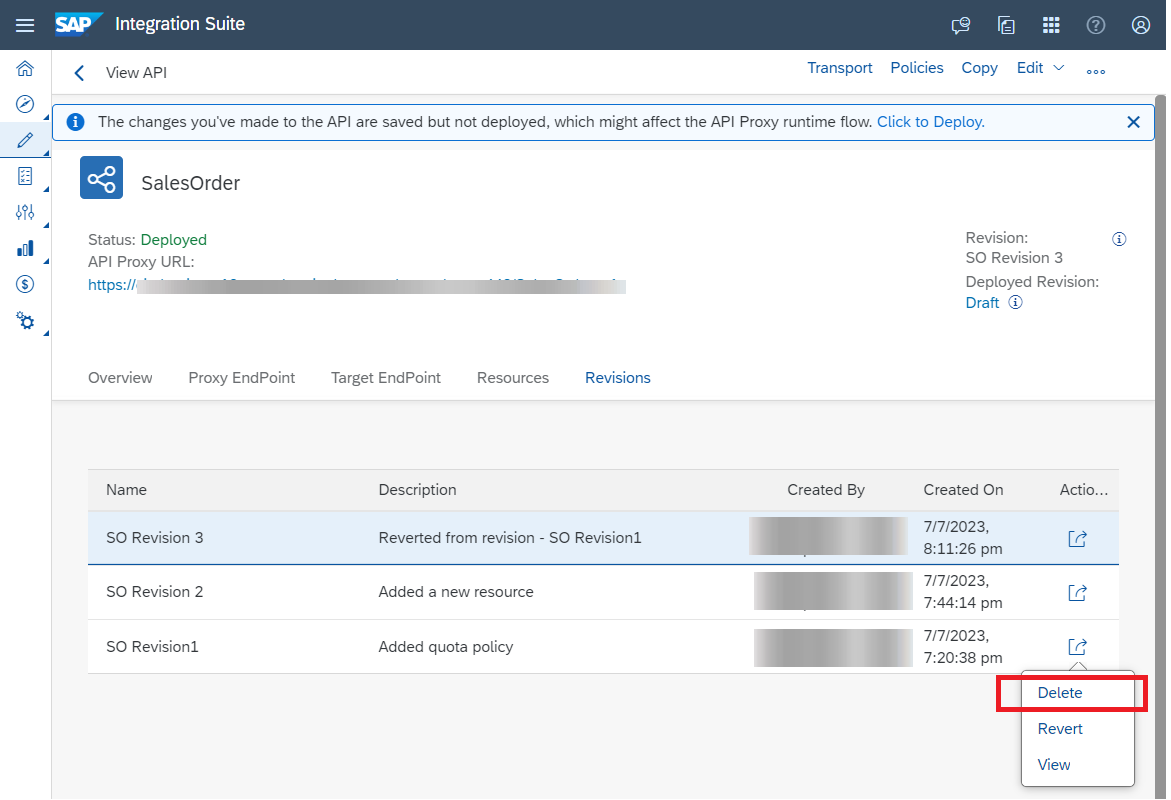Show Revision info icon
This screenshot has height=800, width=1171.
tap(1119, 239)
